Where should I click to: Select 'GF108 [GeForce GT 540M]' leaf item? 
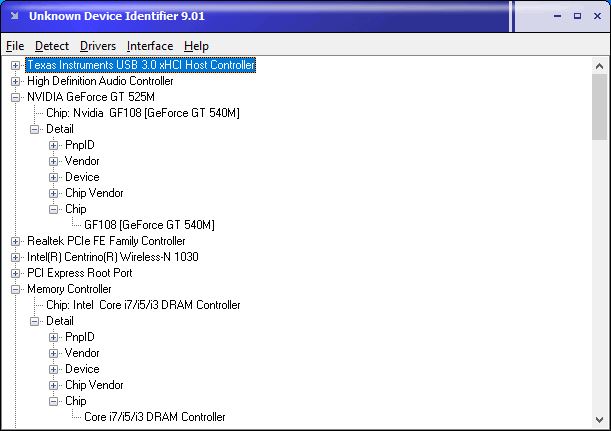[149, 225]
